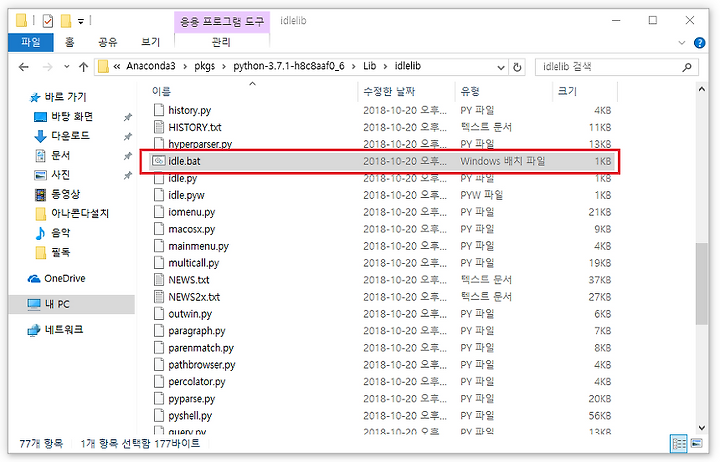Select the file pyshell.py
The image size is (720, 462).
tap(190, 416)
